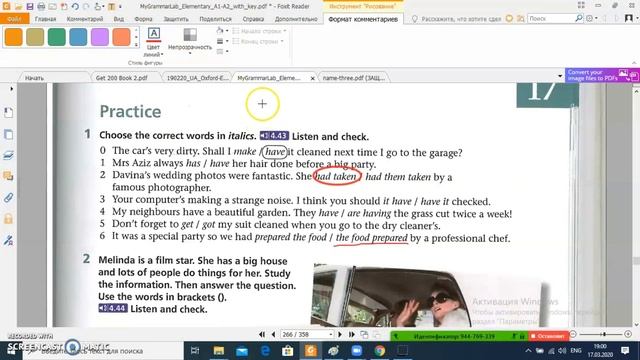Go to the first page
Viewport: 640px width, 360px height.
262,335
